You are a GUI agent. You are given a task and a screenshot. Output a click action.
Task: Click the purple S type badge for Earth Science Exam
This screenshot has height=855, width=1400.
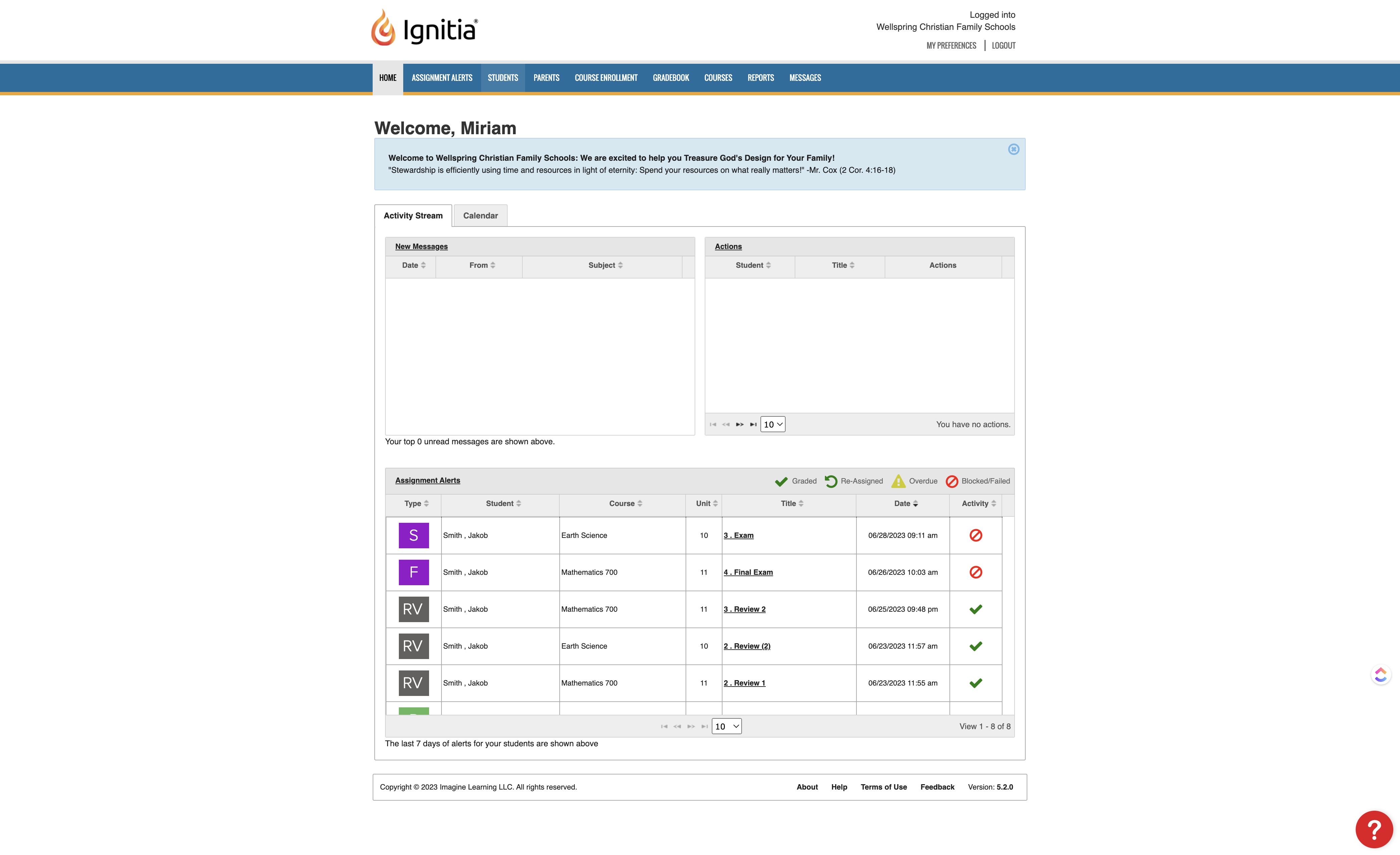[x=414, y=535]
